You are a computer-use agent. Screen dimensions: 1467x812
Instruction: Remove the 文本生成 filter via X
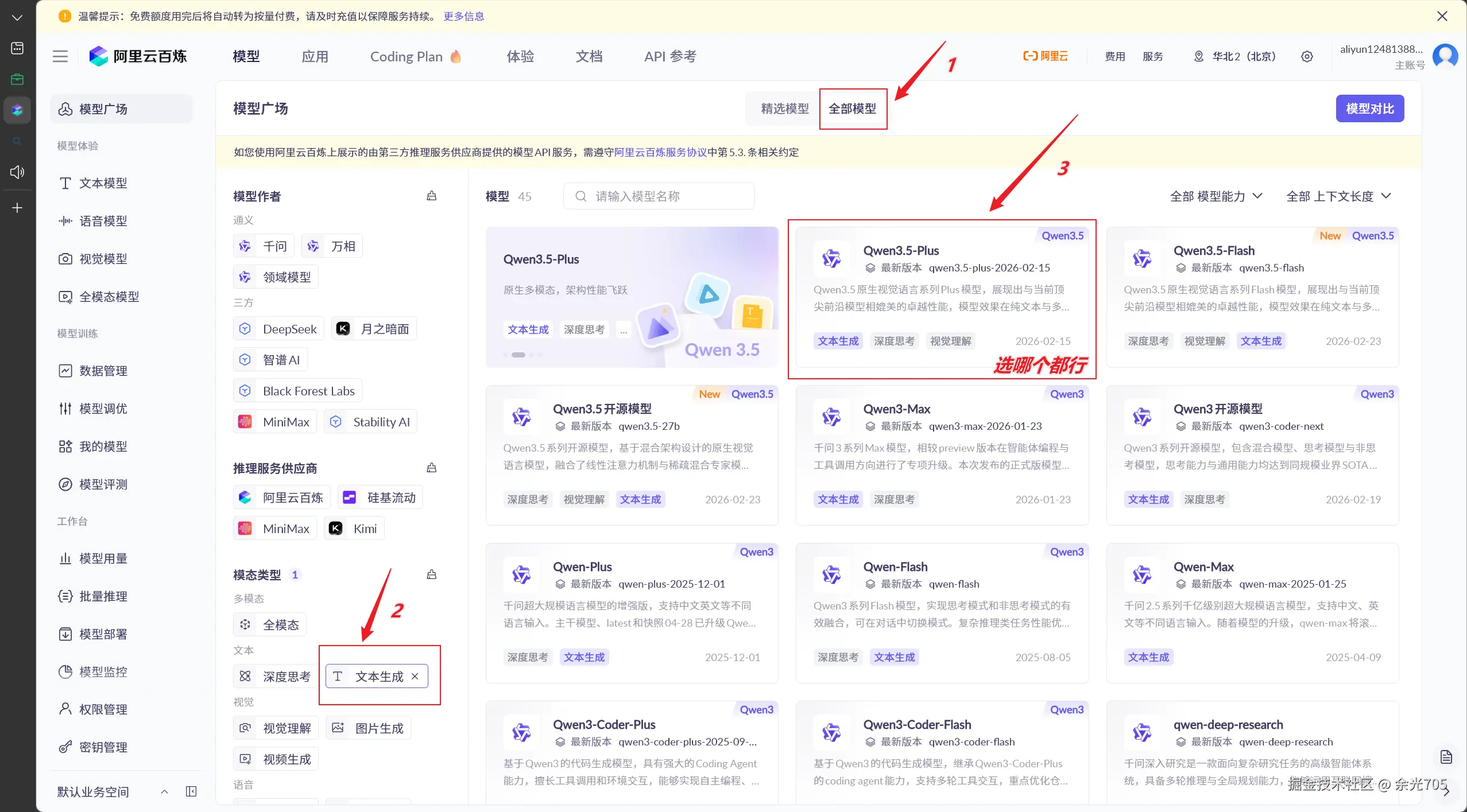[x=415, y=677]
